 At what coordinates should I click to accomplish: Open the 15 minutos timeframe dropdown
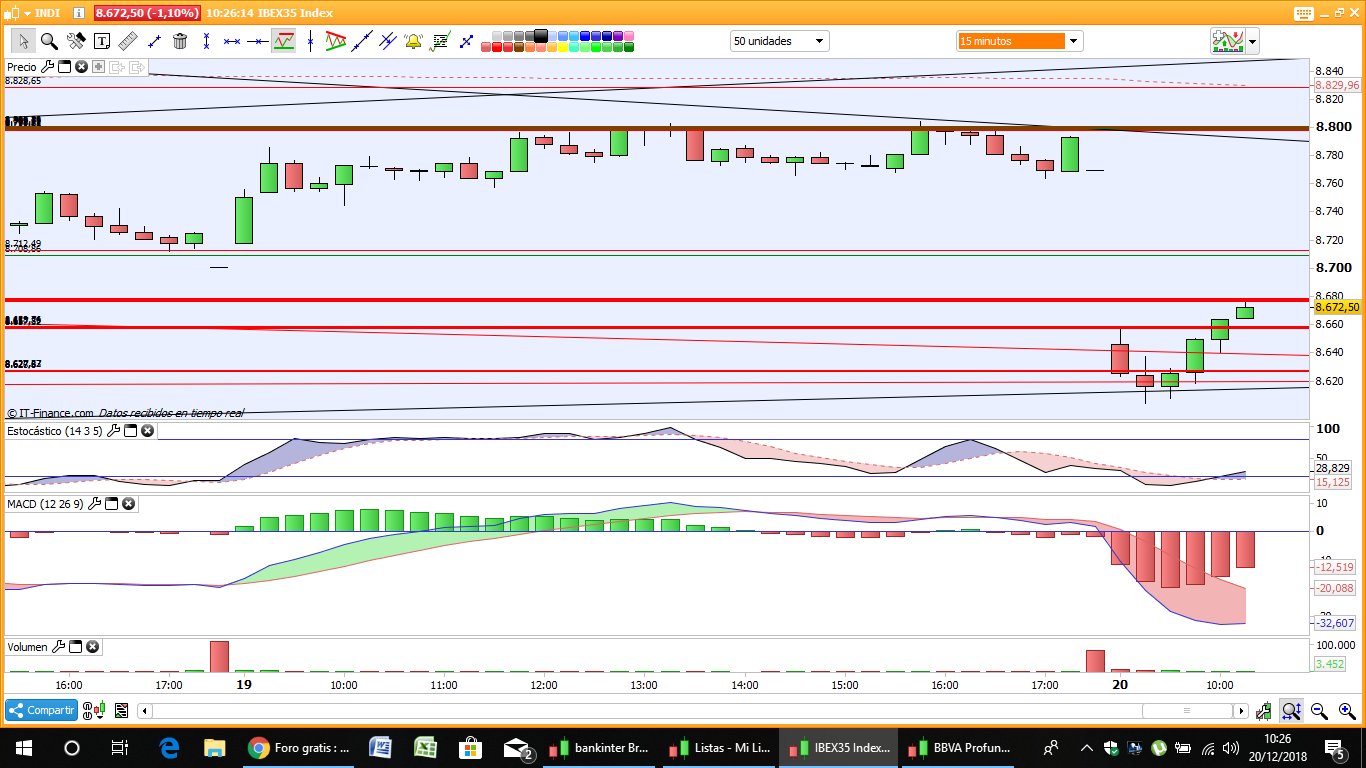point(1020,41)
